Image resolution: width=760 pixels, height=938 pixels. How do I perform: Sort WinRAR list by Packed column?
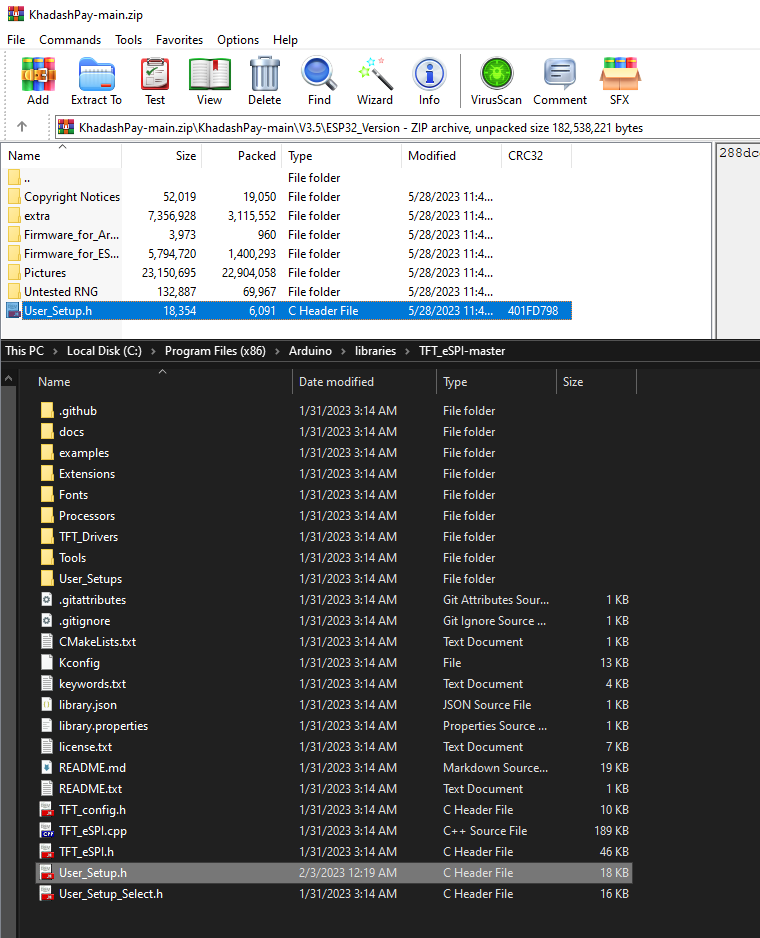coord(242,156)
